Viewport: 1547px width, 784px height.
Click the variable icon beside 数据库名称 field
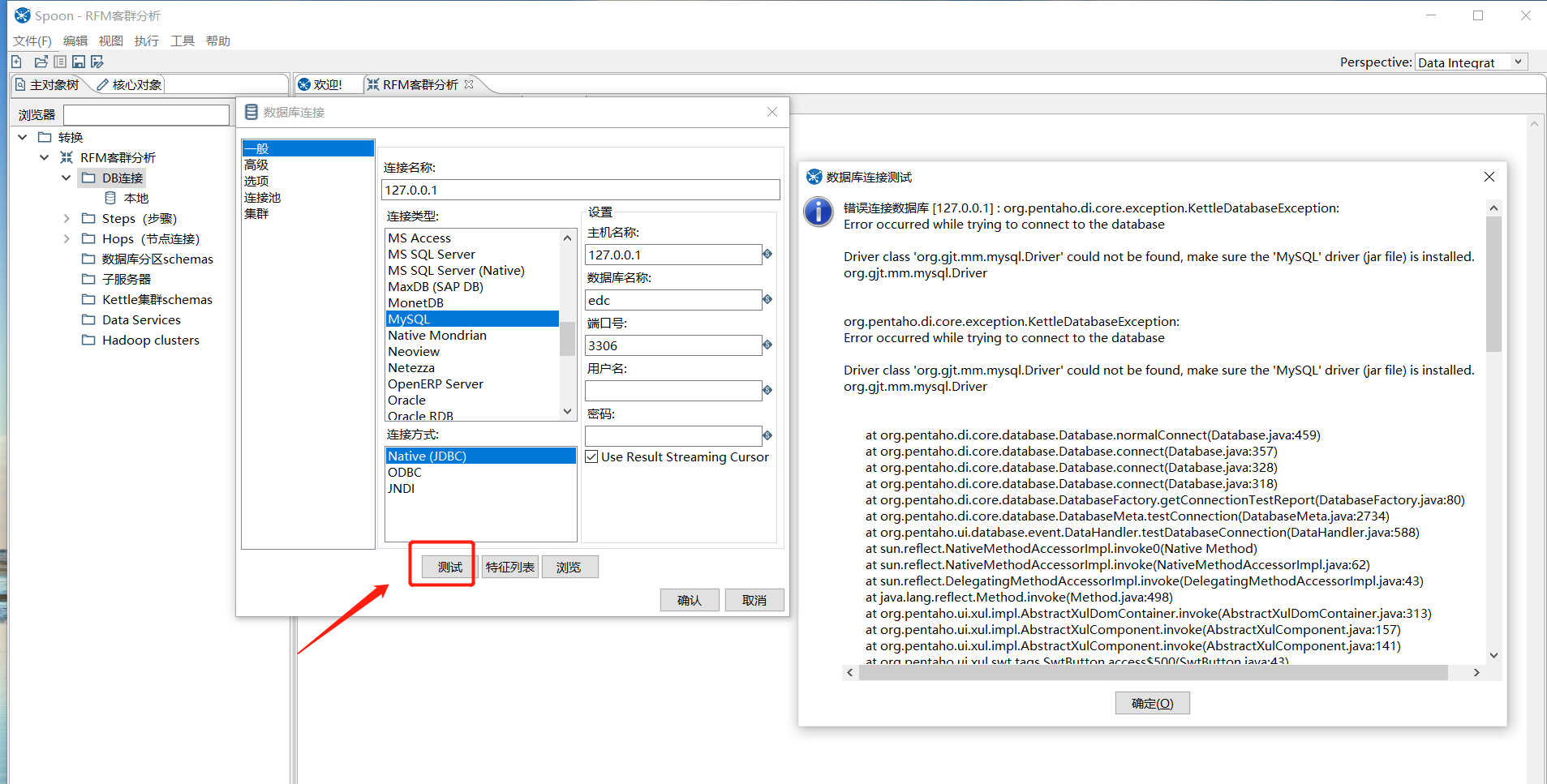(767, 300)
